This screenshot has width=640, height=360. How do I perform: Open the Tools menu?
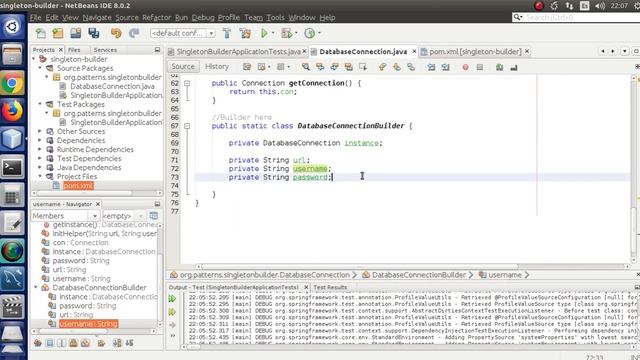[276, 18]
